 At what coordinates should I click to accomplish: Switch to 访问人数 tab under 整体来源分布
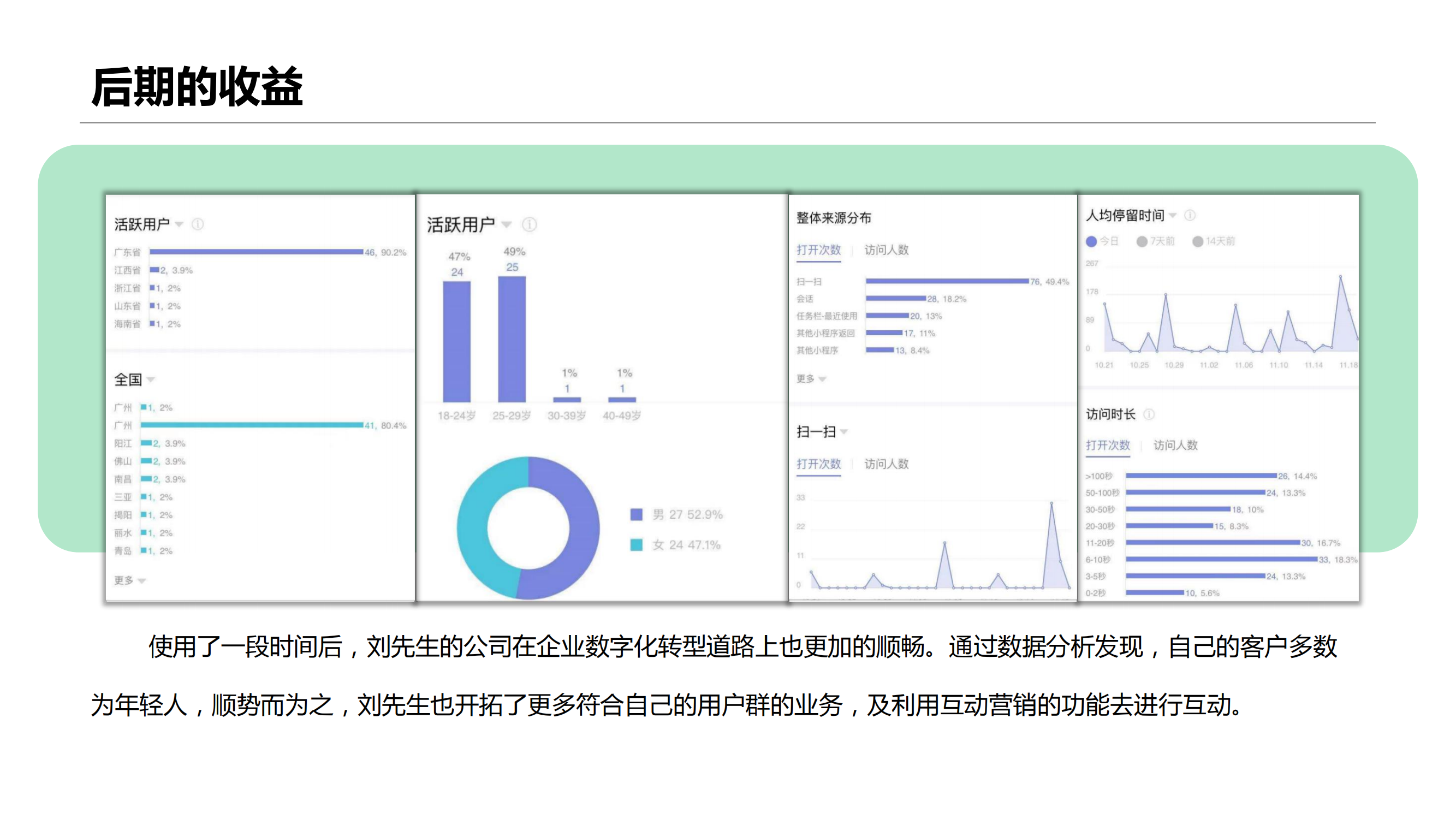pos(886,250)
